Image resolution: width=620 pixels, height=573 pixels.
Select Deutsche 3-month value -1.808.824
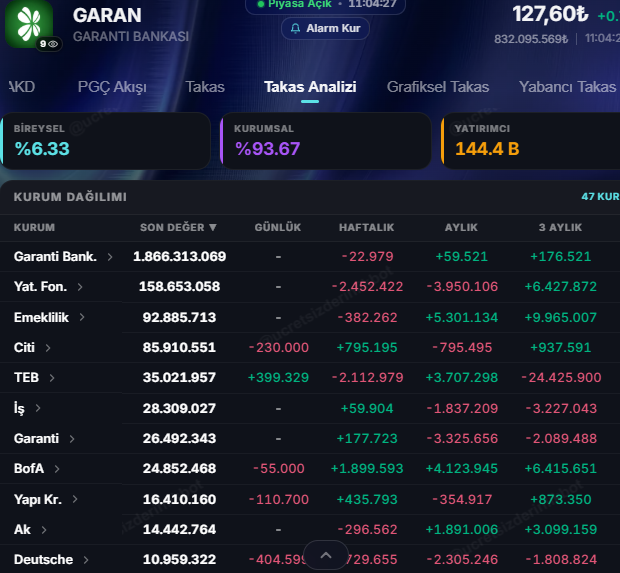coord(561,560)
